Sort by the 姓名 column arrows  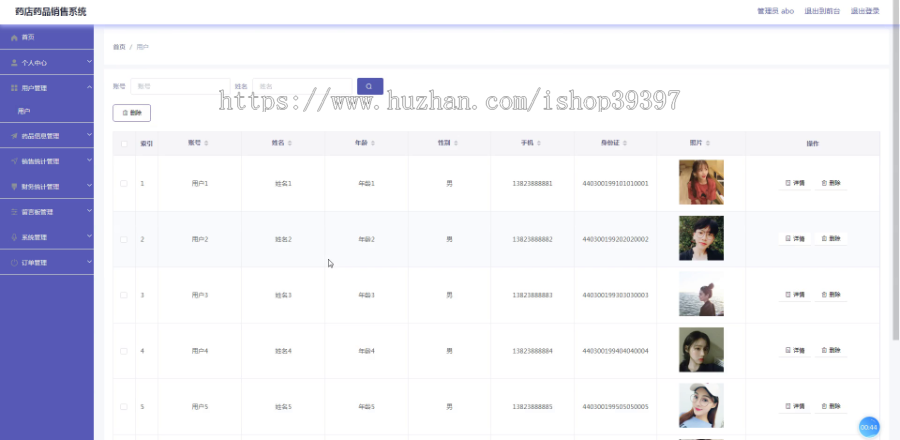(290, 143)
